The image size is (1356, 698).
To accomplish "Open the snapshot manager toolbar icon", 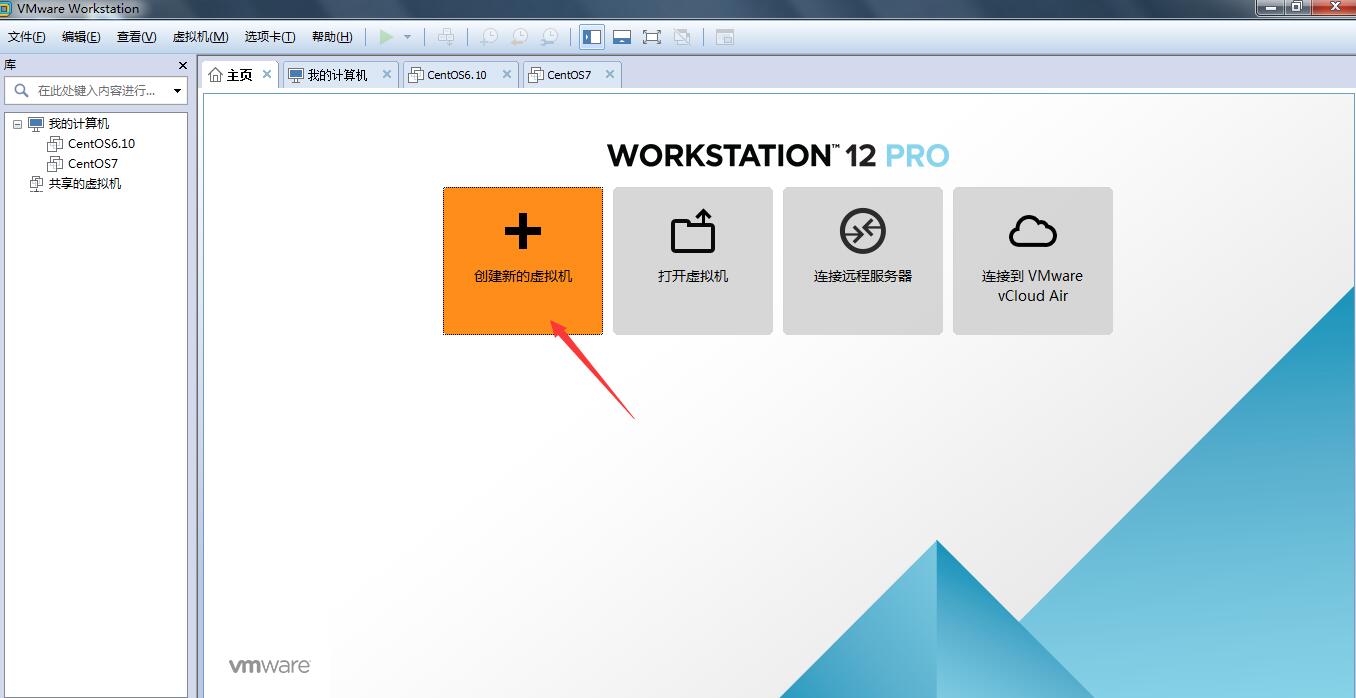I will click(x=549, y=37).
